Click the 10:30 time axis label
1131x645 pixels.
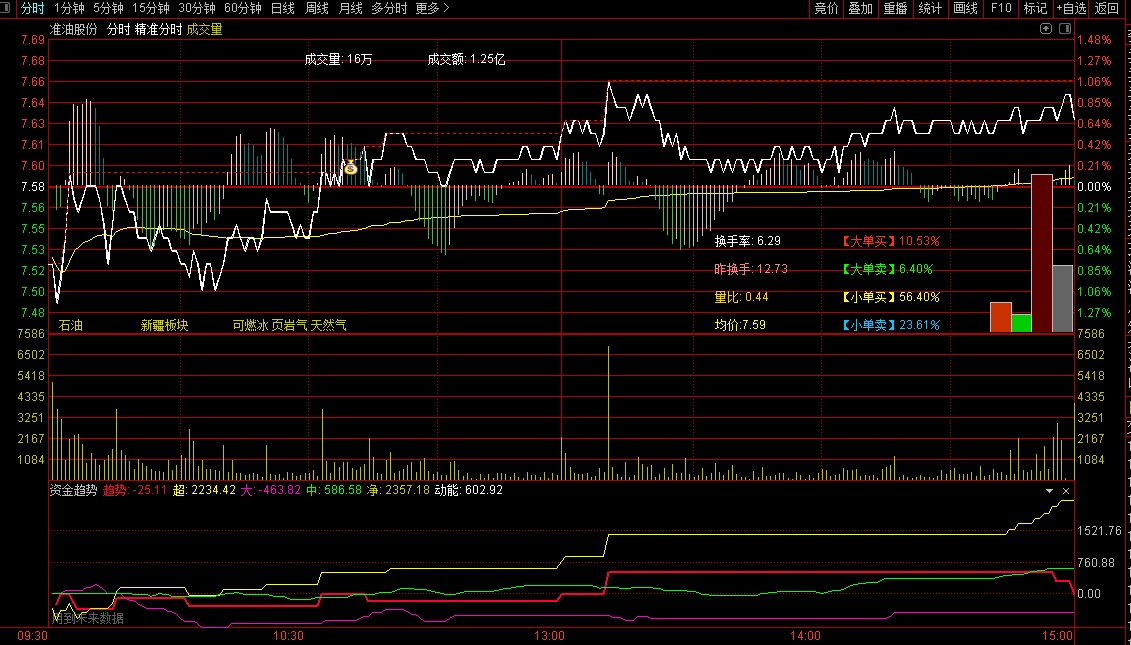tap(289, 636)
